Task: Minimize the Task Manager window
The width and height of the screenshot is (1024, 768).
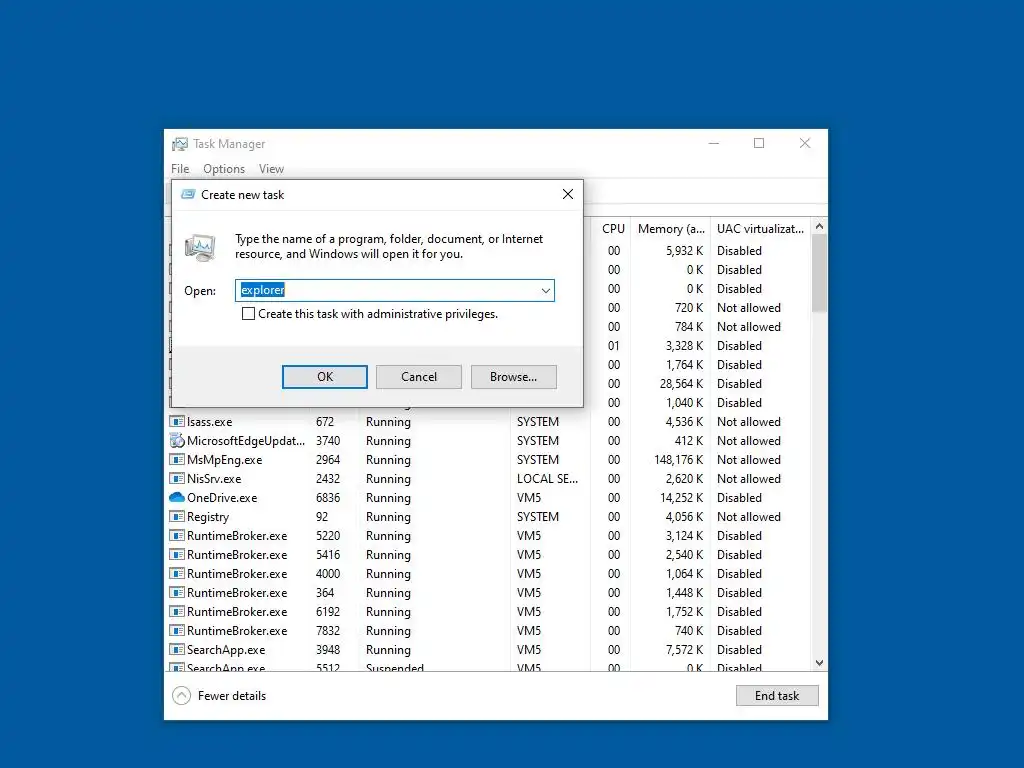Action: 714,143
